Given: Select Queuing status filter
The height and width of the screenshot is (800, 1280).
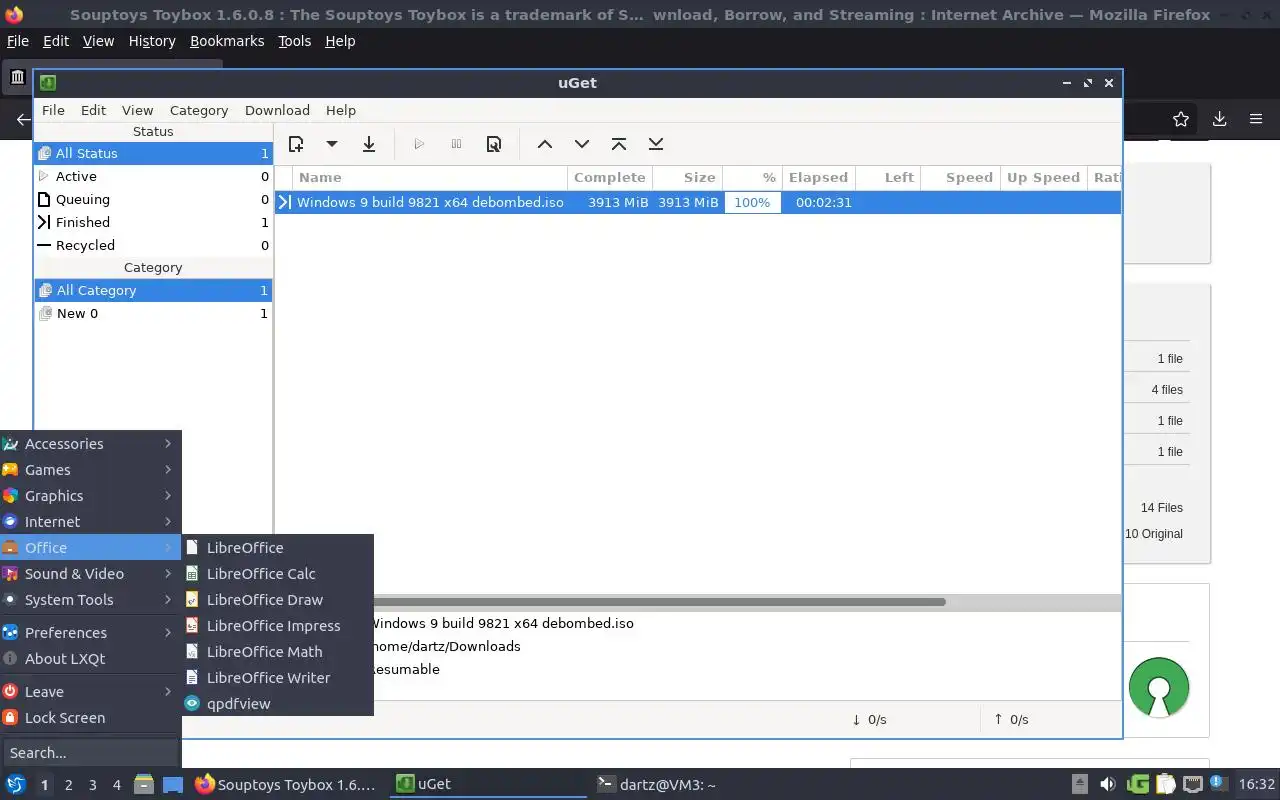Looking at the screenshot, I should pyautogui.click(x=153, y=199).
